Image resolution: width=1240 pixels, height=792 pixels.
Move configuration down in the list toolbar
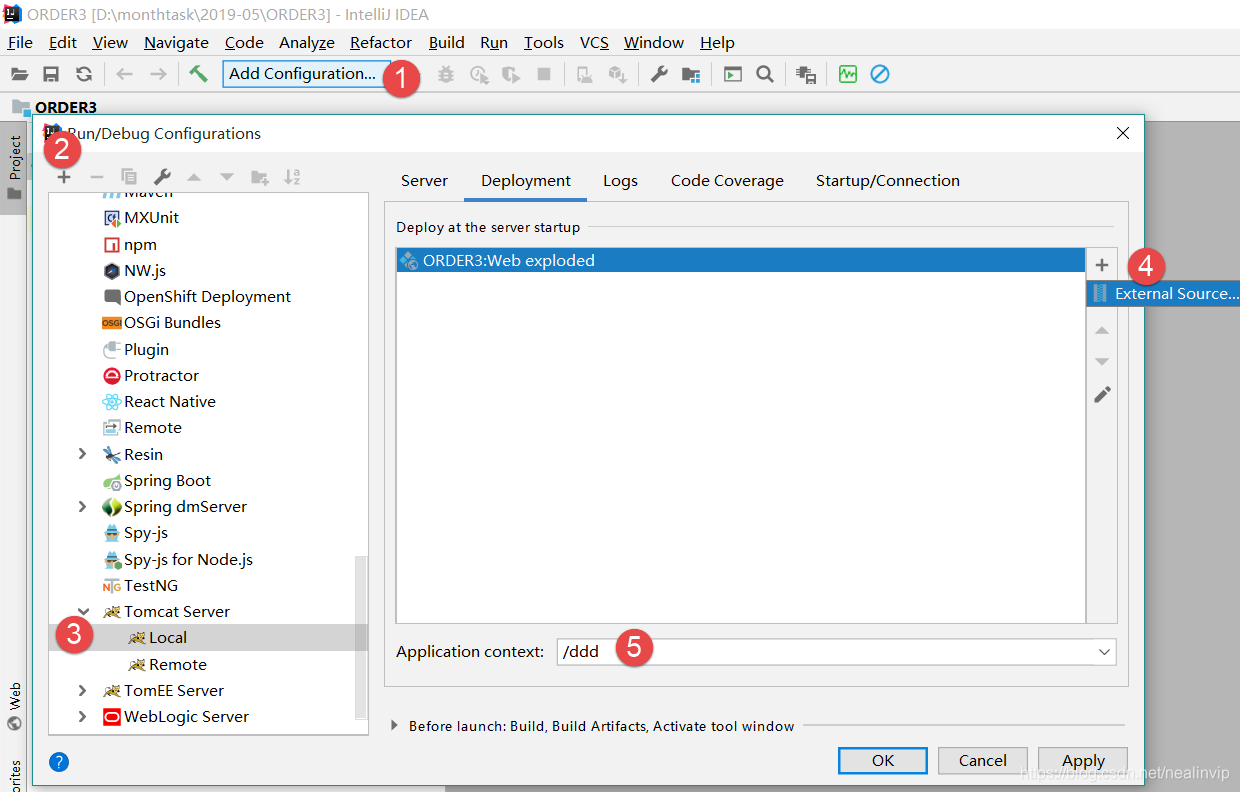point(227,177)
